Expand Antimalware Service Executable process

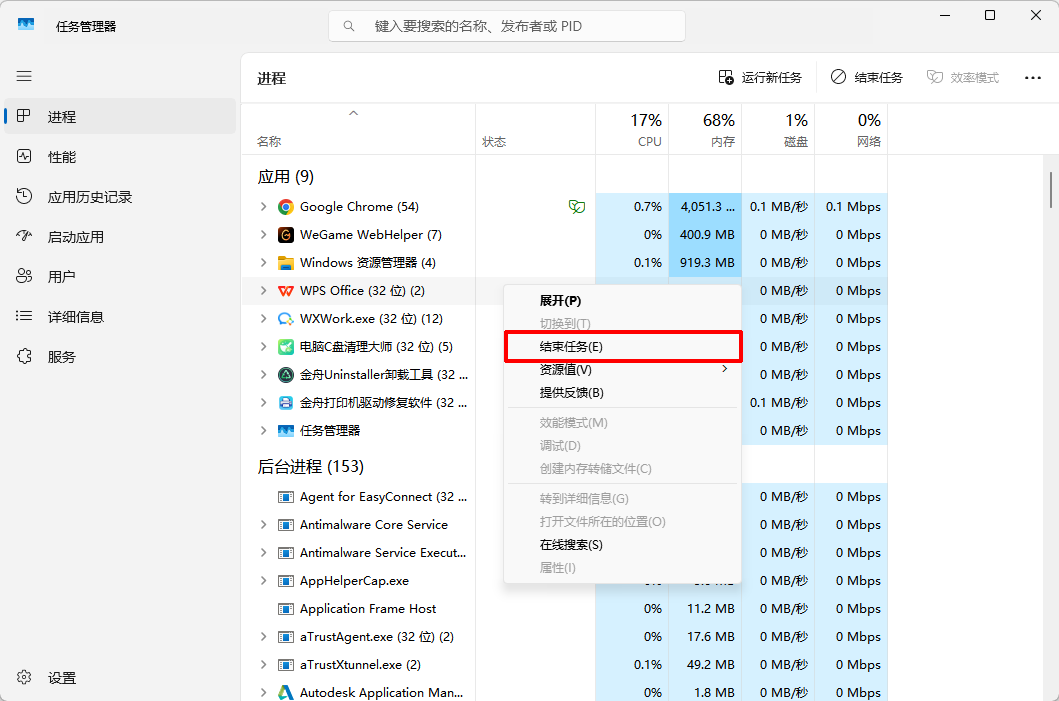tap(263, 552)
